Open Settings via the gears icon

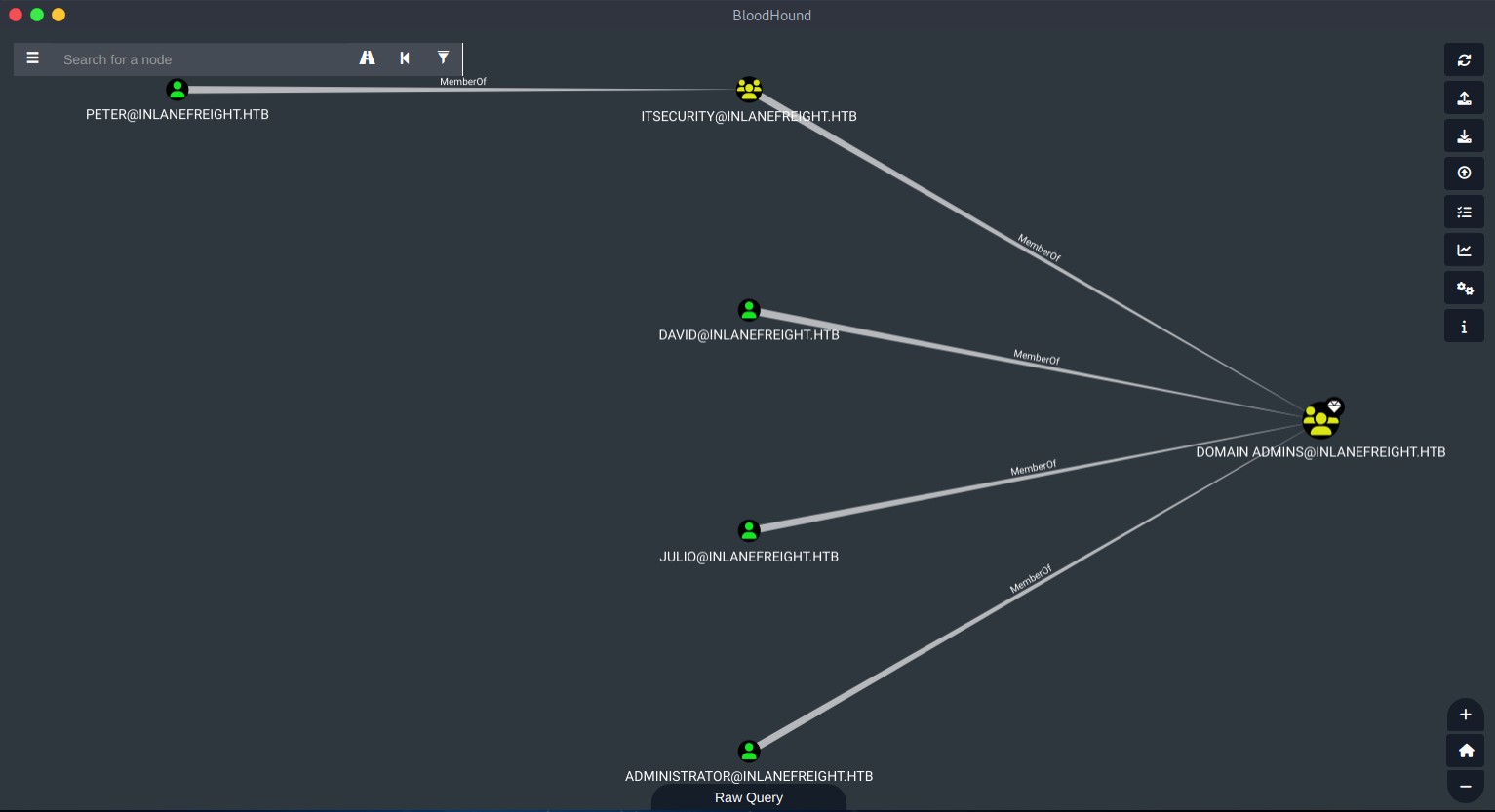[x=1464, y=288]
